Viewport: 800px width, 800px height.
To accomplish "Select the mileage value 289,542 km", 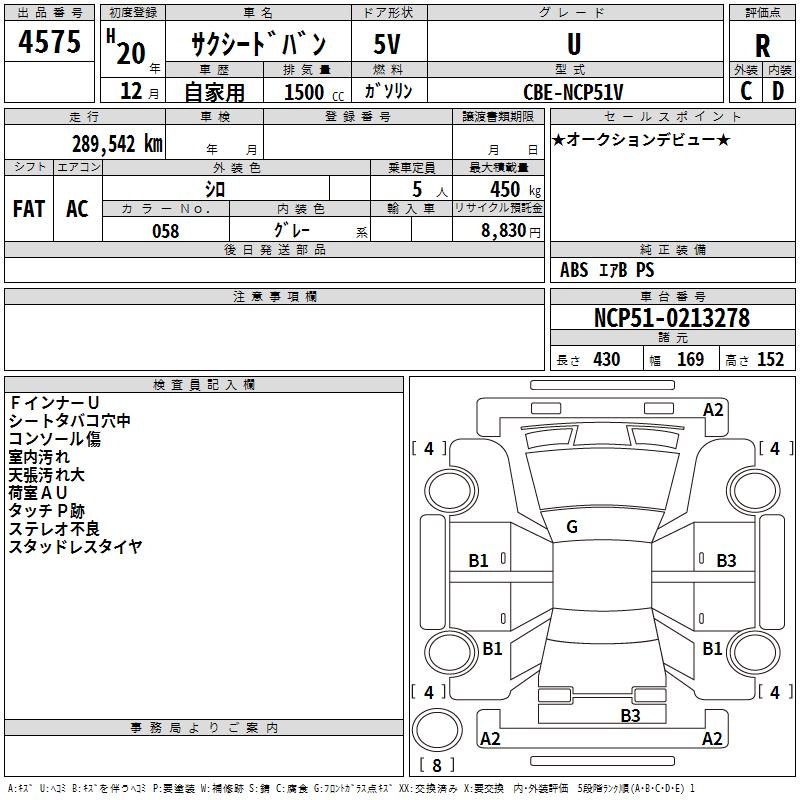I will pyautogui.click(x=117, y=144).
